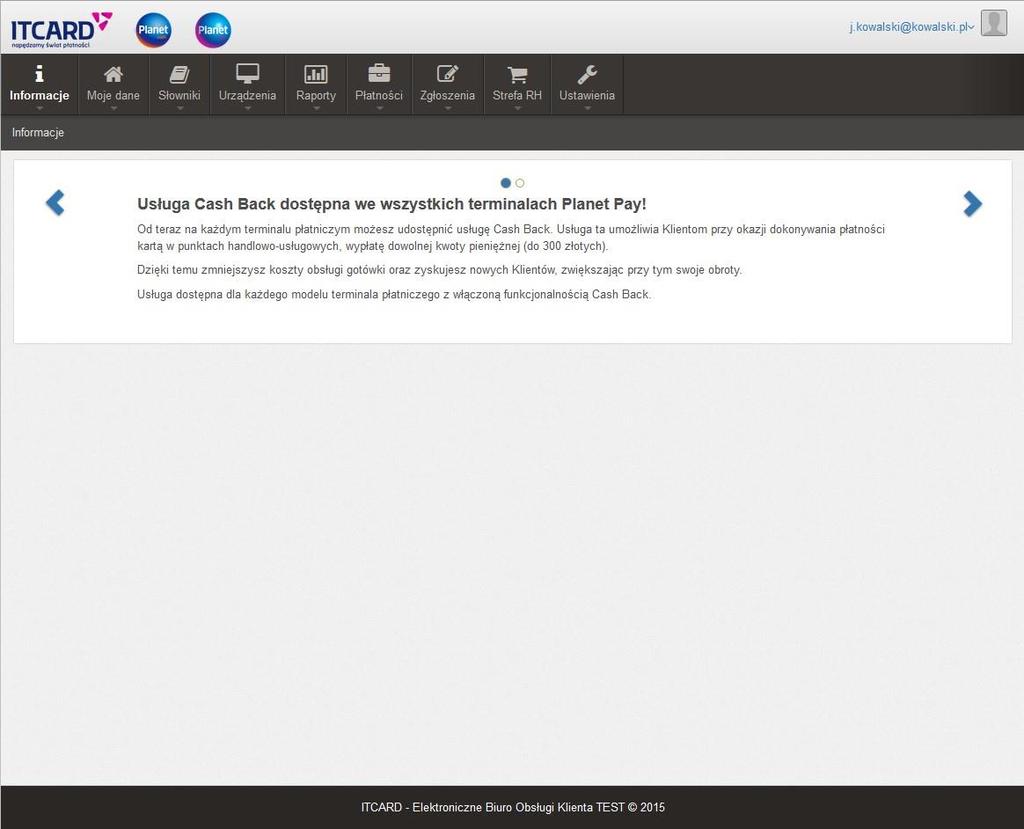
Task: Click the ITCARD logo
Action: point(61,30)
